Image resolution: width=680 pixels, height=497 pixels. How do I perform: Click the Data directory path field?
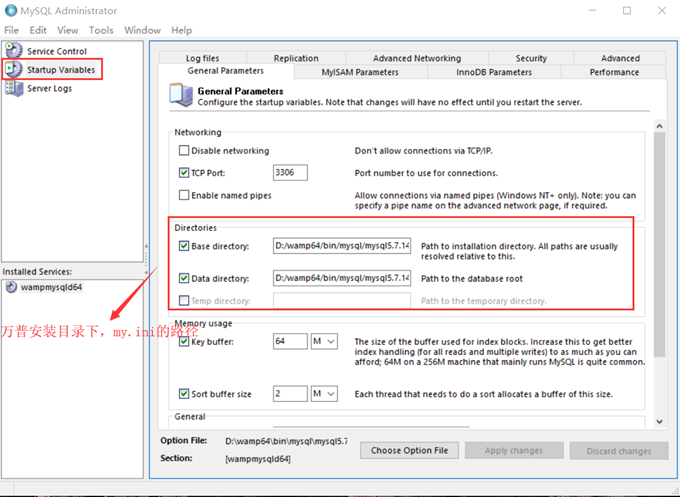click(342, 278)
